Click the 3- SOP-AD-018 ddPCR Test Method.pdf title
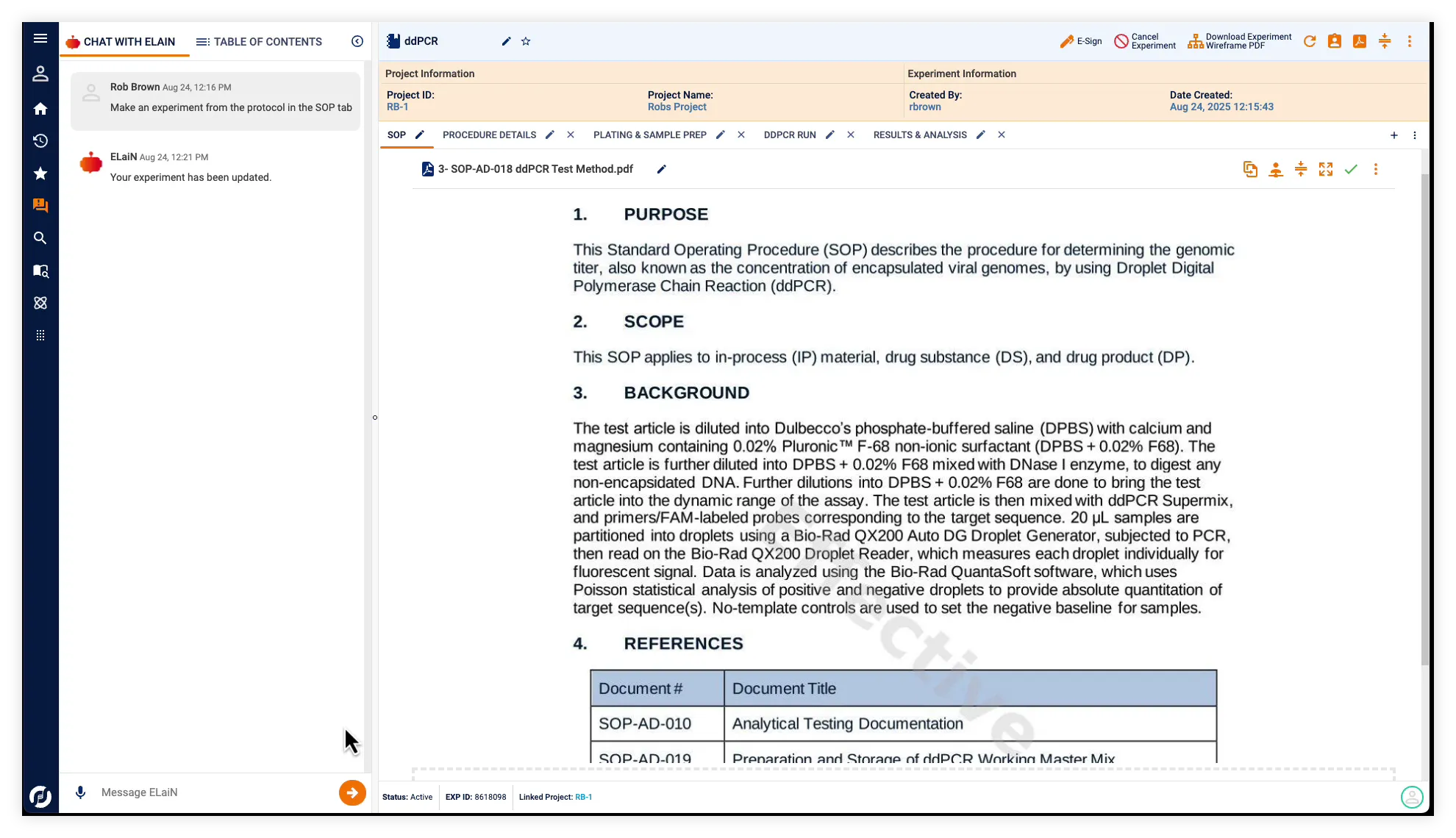The image size is (1456, 838). point(535,169)
